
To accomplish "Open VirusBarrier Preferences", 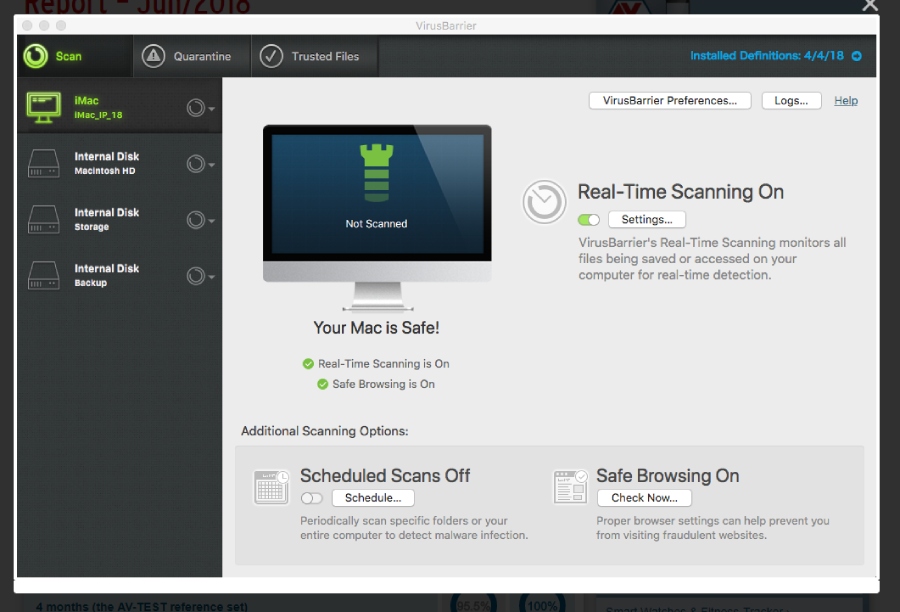I will [x=670, y=100].
